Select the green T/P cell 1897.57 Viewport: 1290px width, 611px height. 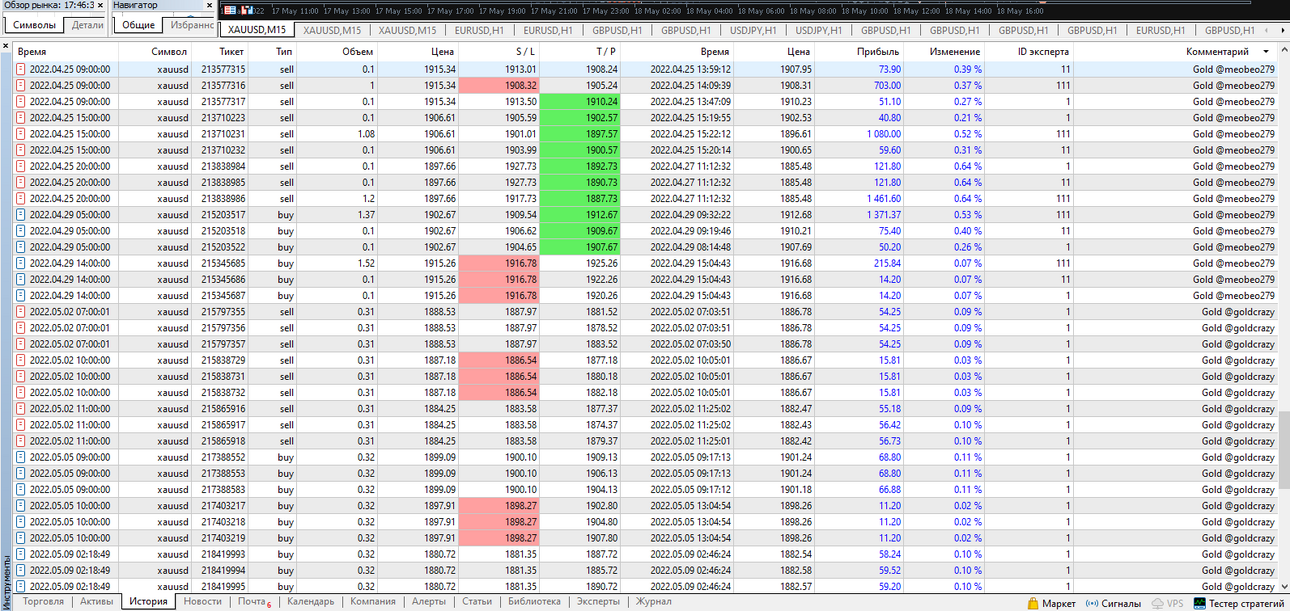(580, 134)
